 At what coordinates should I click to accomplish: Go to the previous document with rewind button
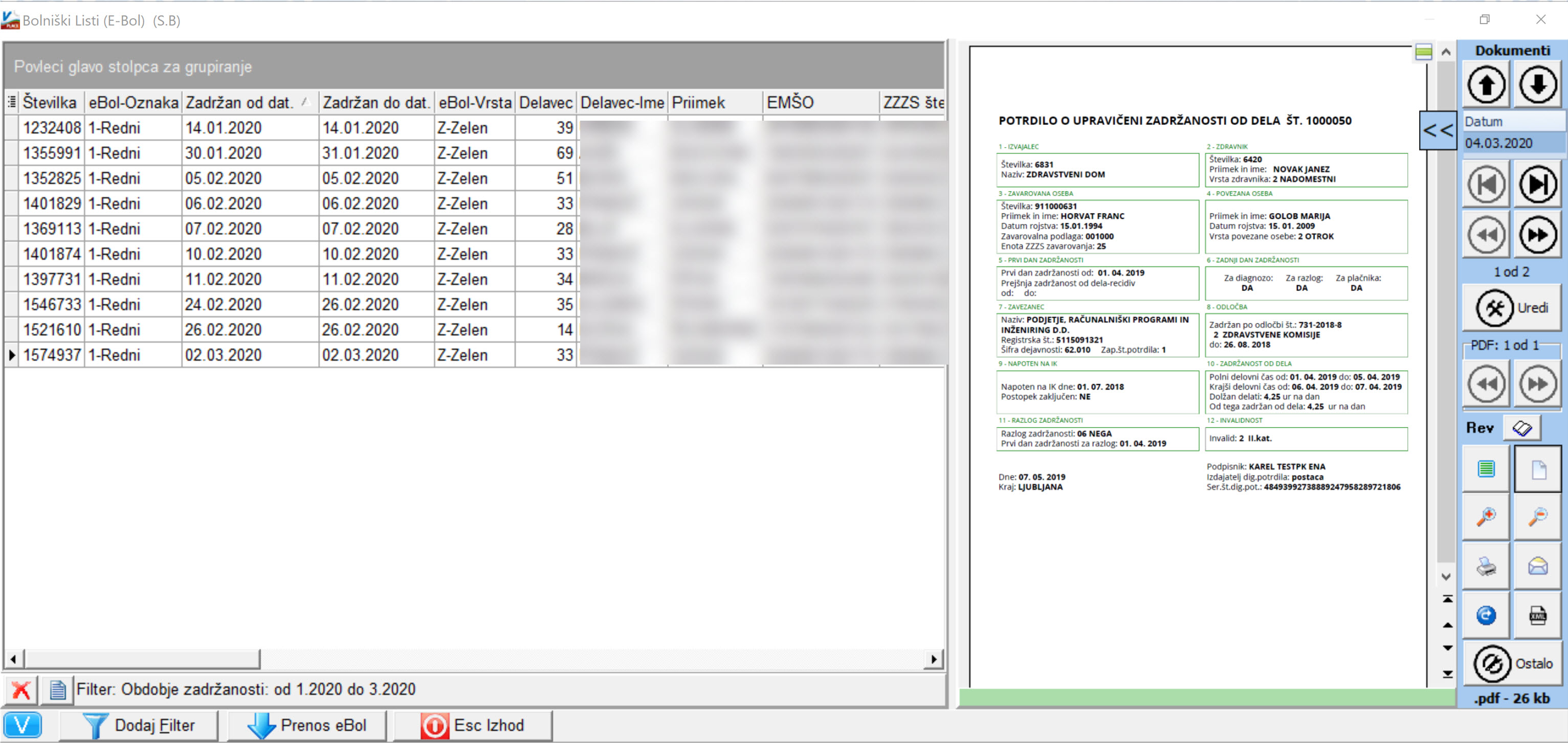1487,235
